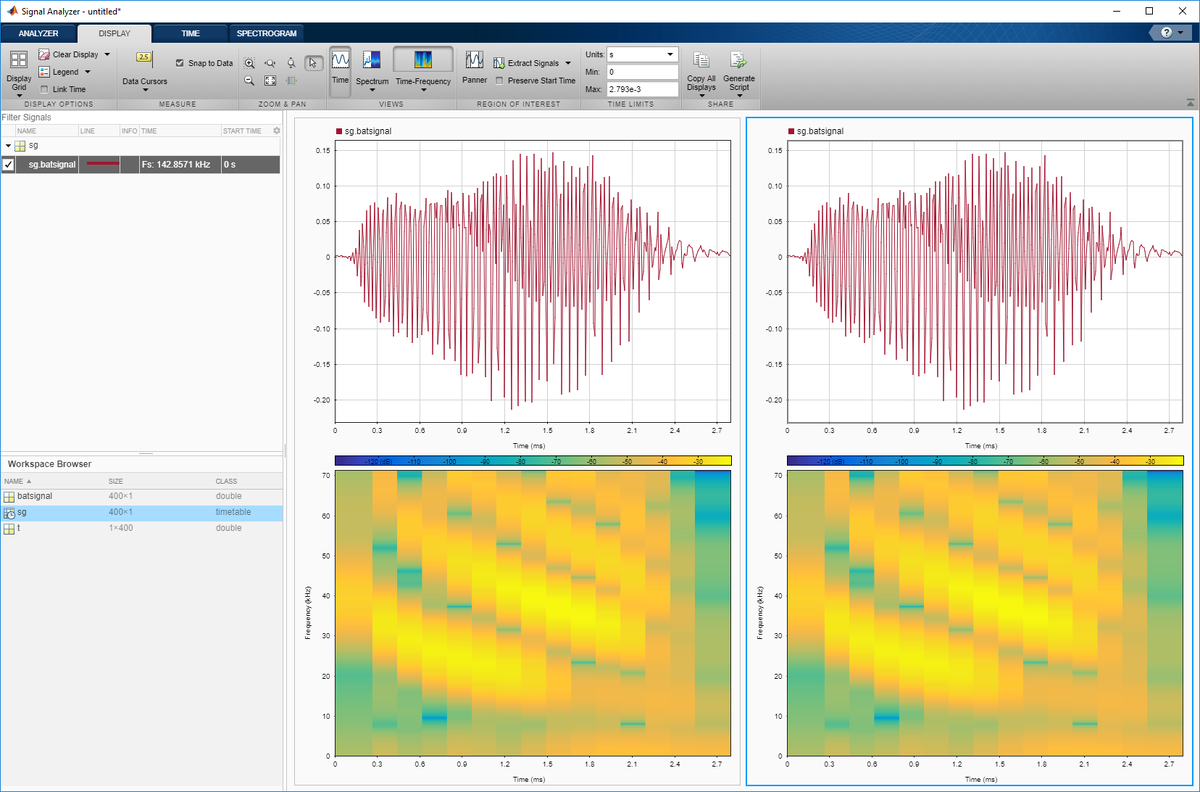The height and width of the screenshot is (792, 1200).
Task: Switch on the Spectrum view
Action: [372, 70]
